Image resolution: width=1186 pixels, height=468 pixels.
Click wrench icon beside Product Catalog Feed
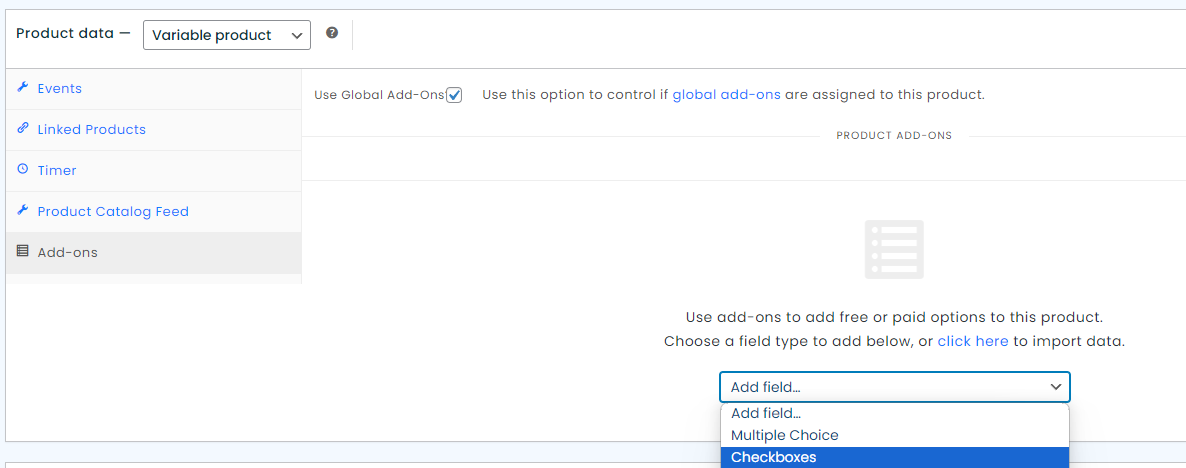click(23, 211)
